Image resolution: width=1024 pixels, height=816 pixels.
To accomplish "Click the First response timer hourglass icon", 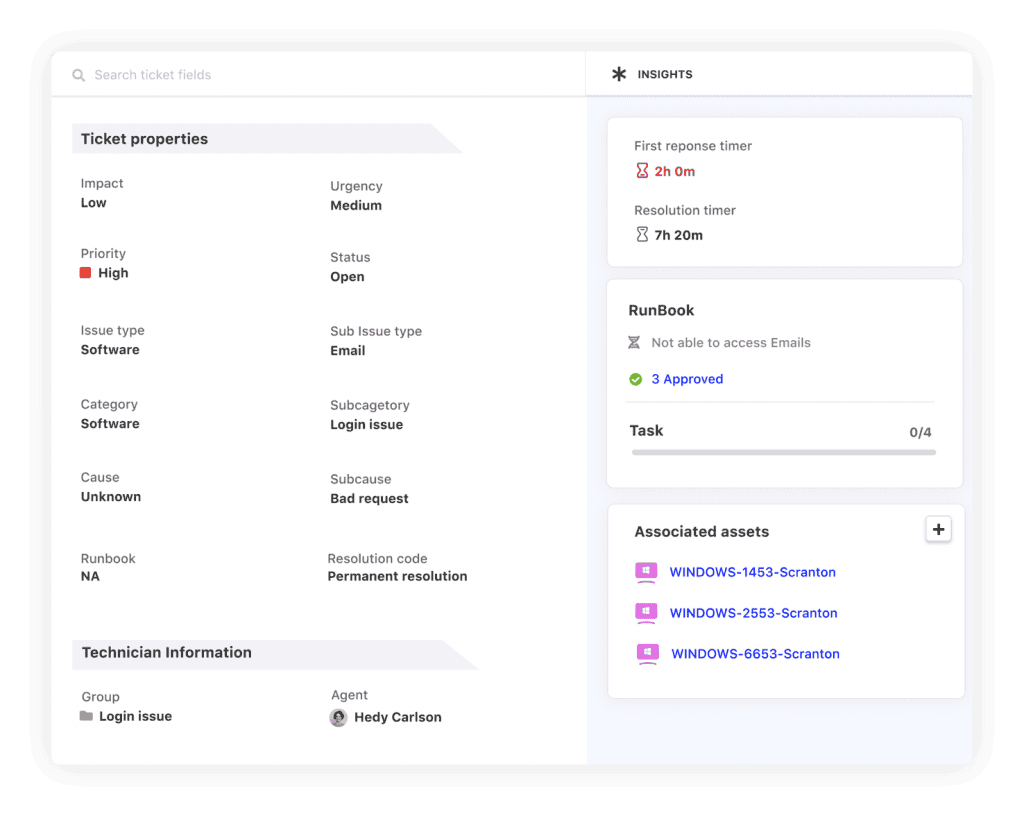I will tap(642, 171).
